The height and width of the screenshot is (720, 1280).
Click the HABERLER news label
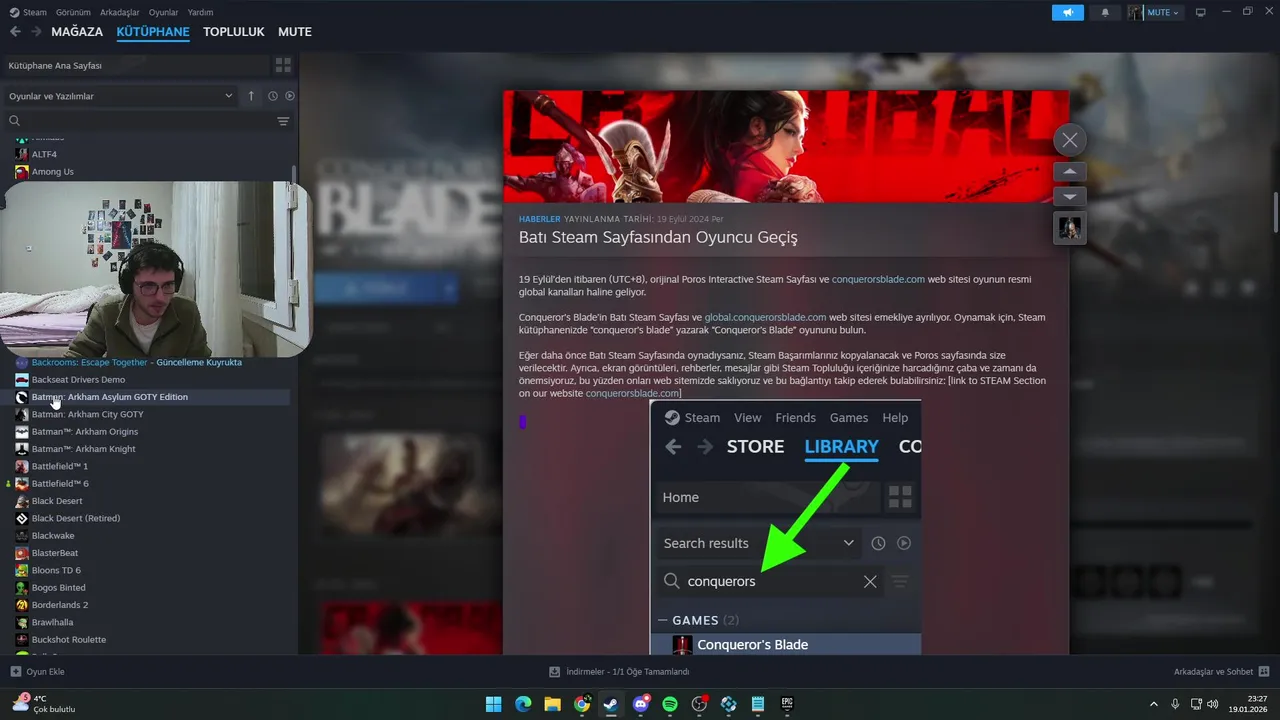pos(539,218)
